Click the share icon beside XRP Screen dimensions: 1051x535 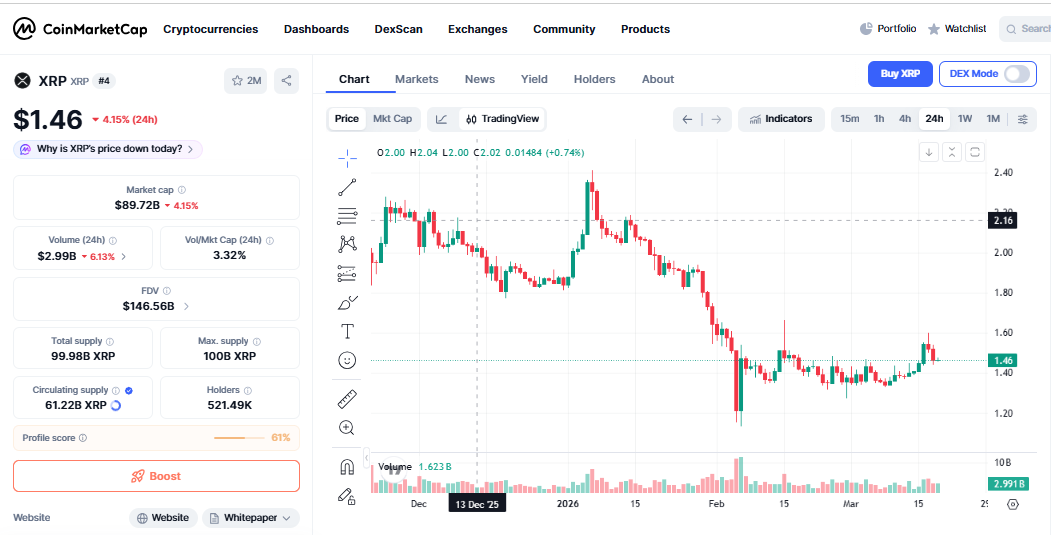tap(286, 81)
